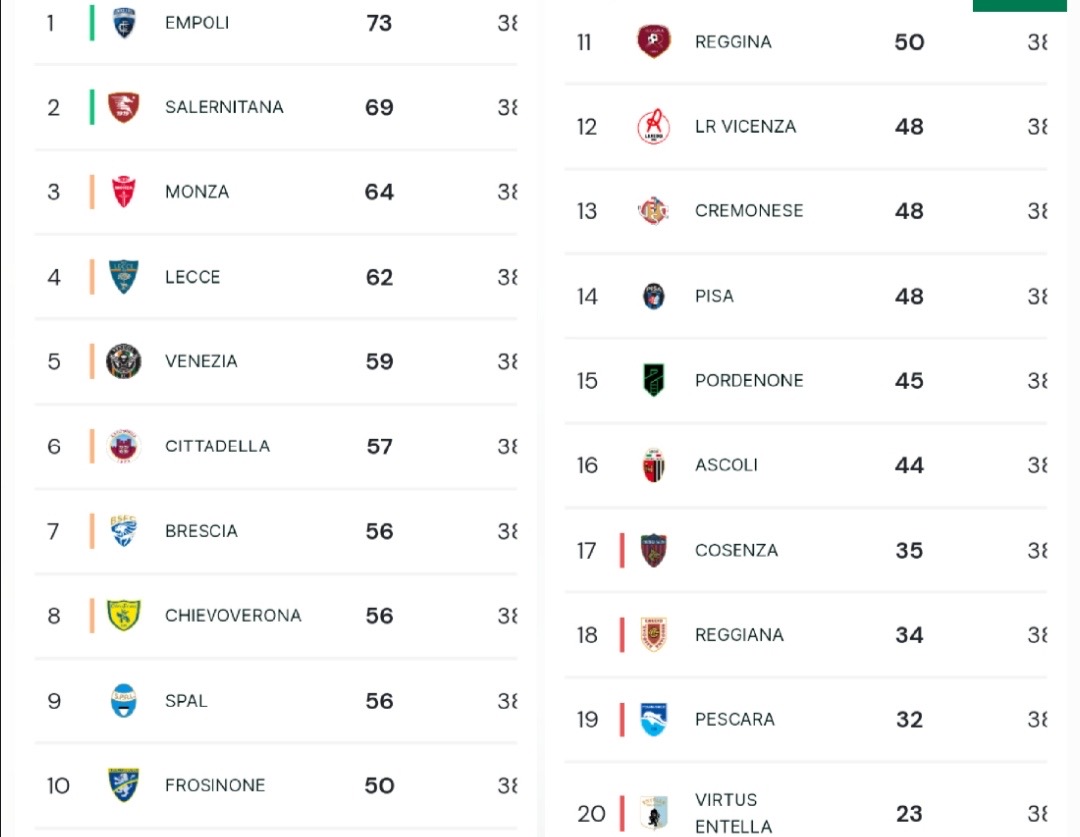Image resolution: width=1080 pixels, height=837 pixels.
Task: Click the Salernitana club crest
Action: pos(124,107)
